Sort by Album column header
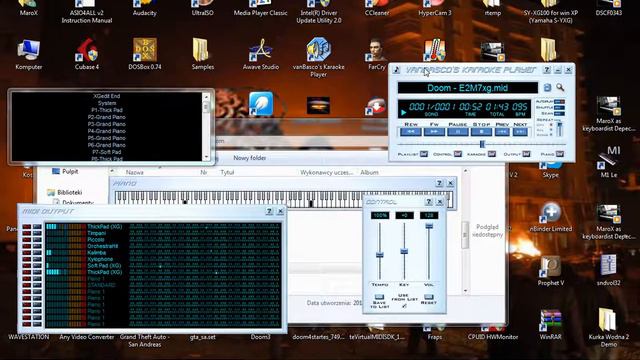The height and width of the screenshot is (360, 640). point(369,173)
